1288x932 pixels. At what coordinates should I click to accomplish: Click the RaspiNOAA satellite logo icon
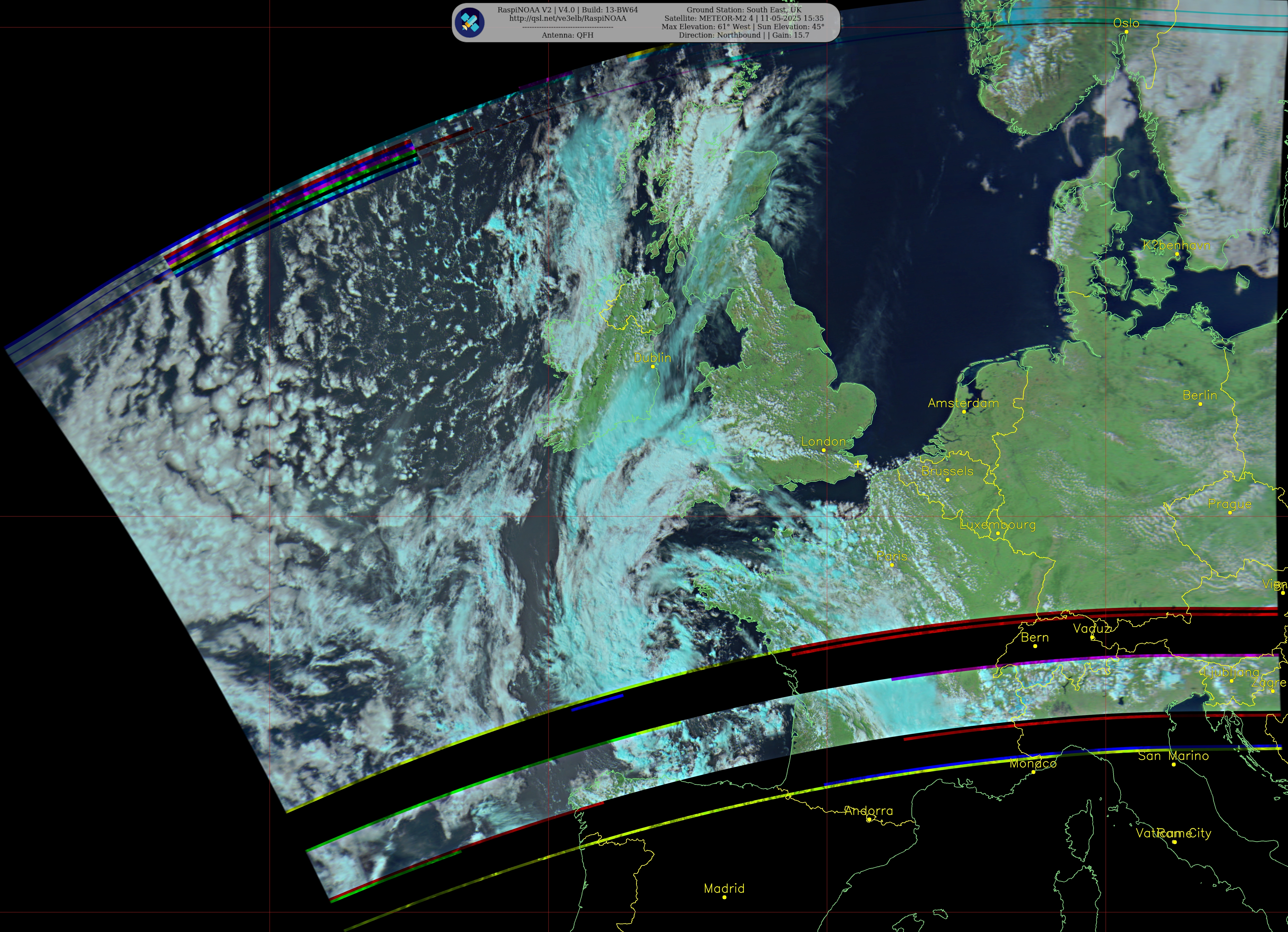point(470,23)
